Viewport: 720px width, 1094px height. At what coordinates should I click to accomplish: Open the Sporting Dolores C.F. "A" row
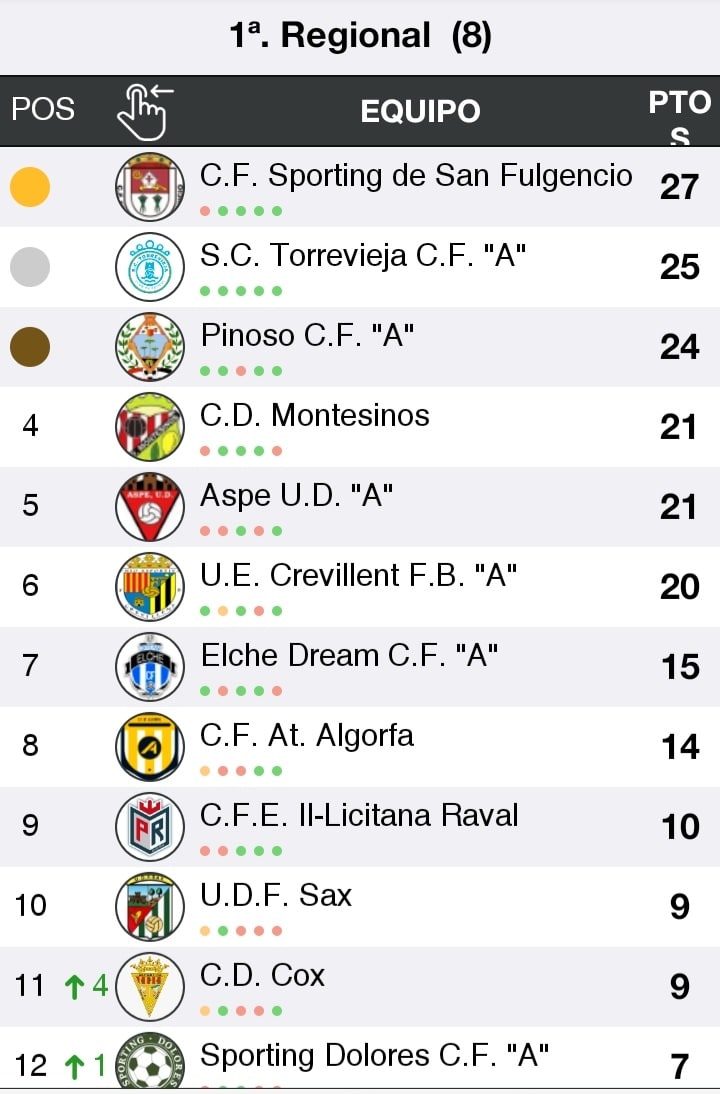[360, 1058]
